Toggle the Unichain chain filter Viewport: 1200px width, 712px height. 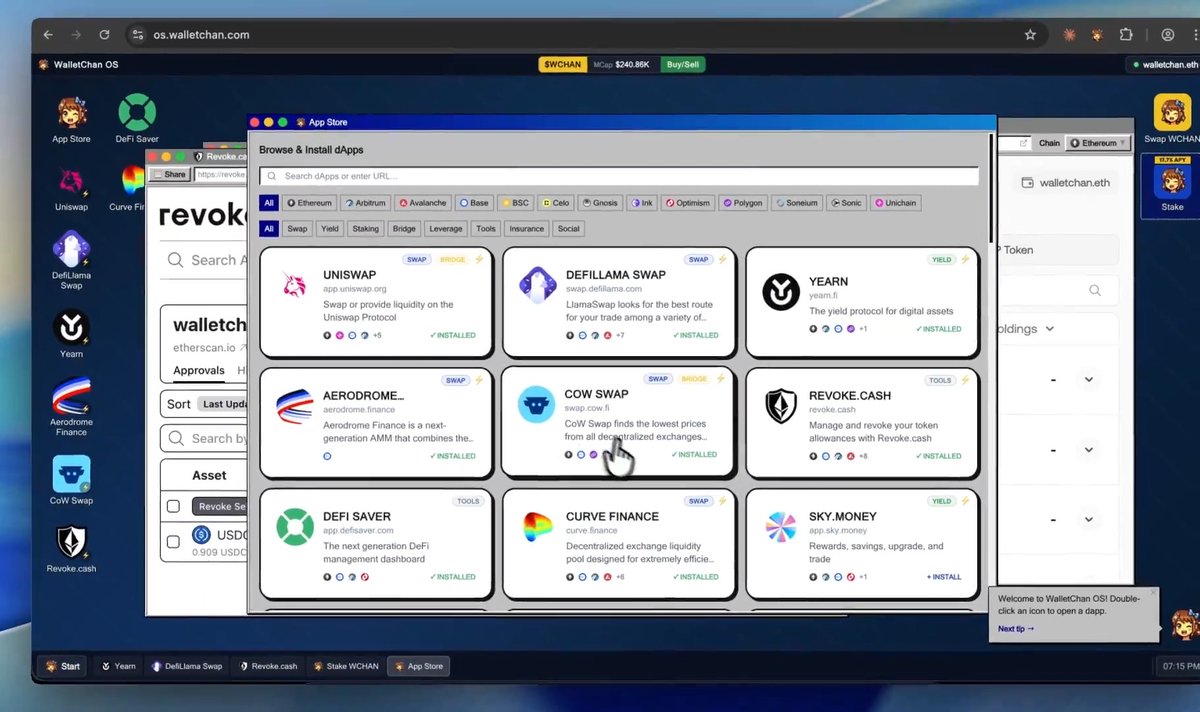(896, 203)
